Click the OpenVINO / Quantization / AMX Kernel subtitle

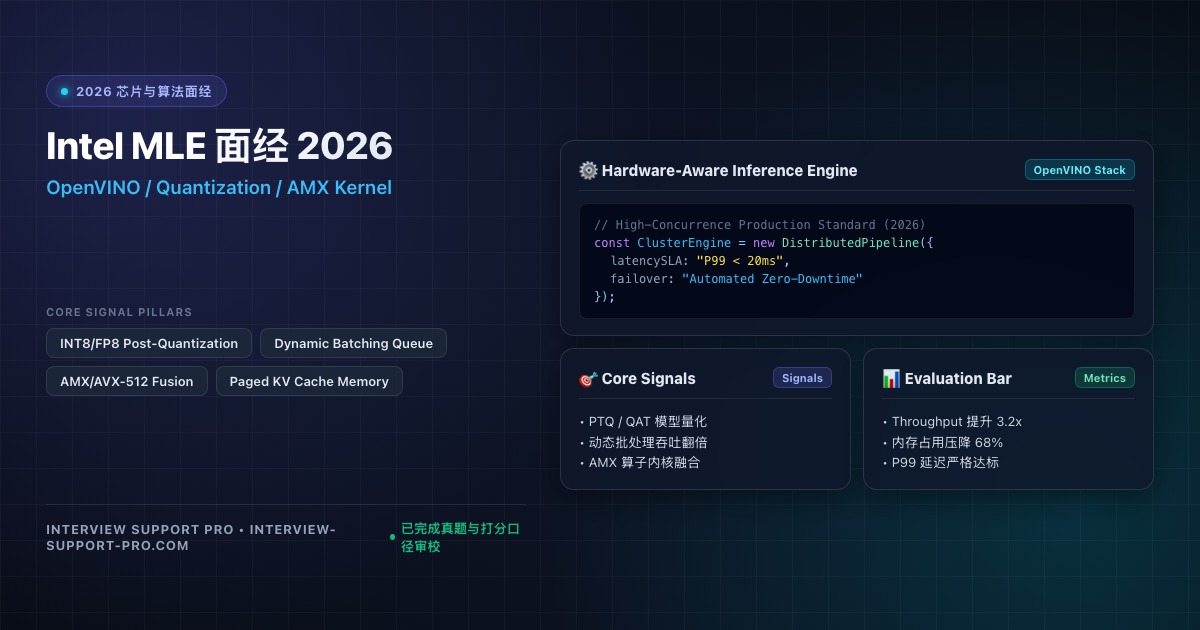click(219, 188)
